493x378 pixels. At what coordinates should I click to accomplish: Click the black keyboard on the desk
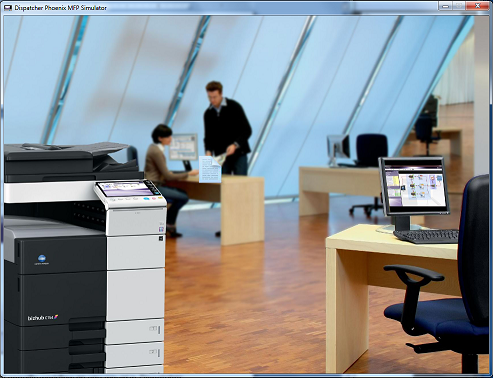pos(426,236)
